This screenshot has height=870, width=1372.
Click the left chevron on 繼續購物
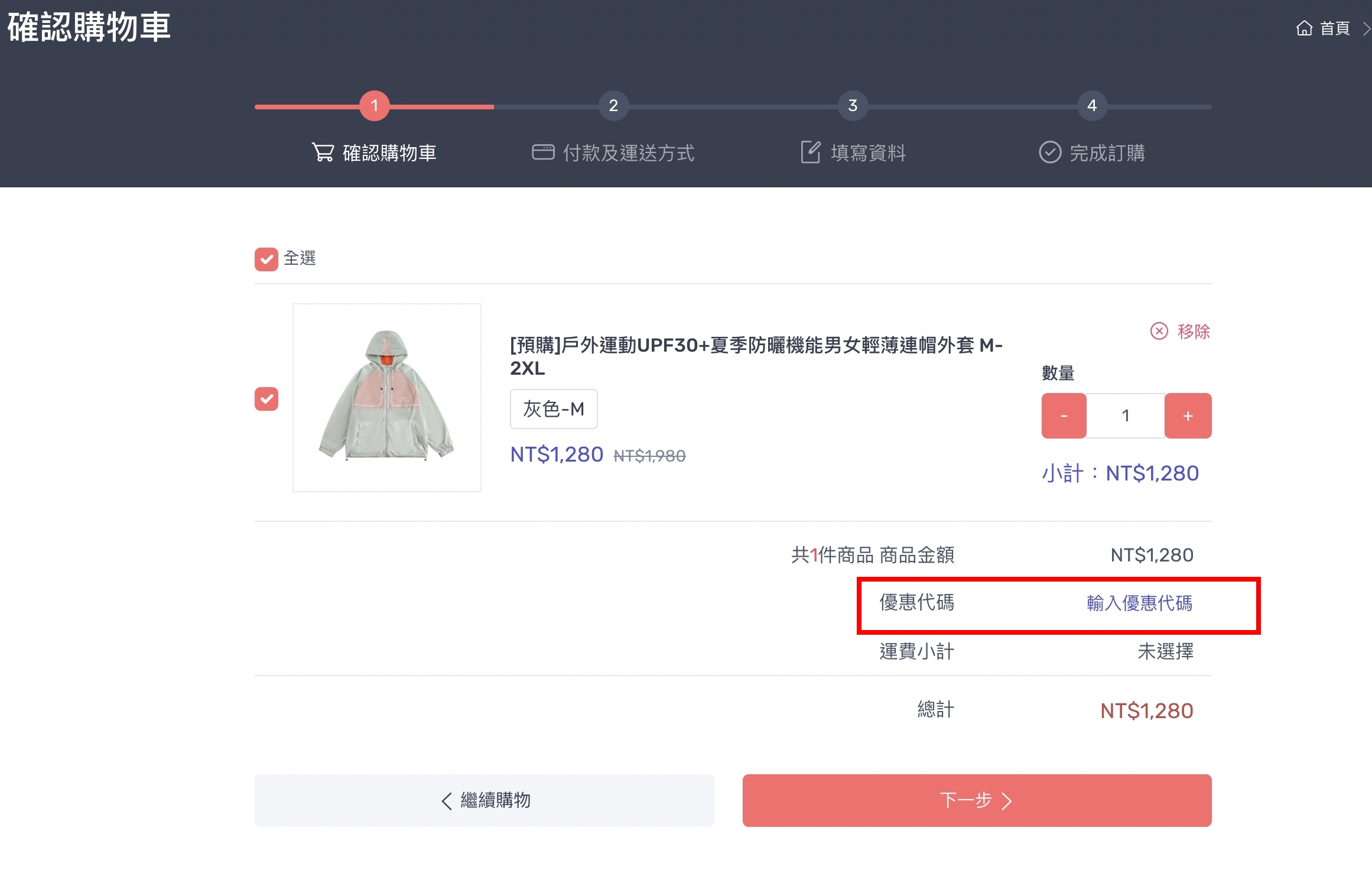[447, 801]
